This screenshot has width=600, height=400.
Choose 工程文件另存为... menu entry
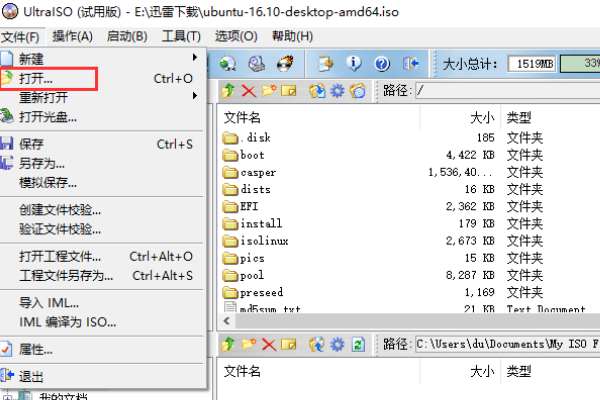(102, 276)
